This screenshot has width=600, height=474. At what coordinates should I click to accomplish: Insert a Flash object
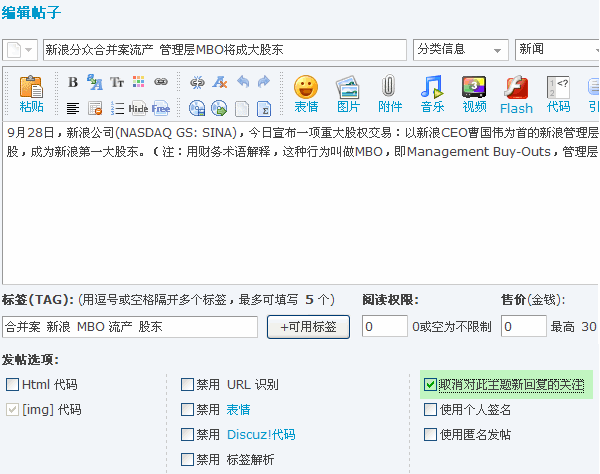[x=516, y=94]
